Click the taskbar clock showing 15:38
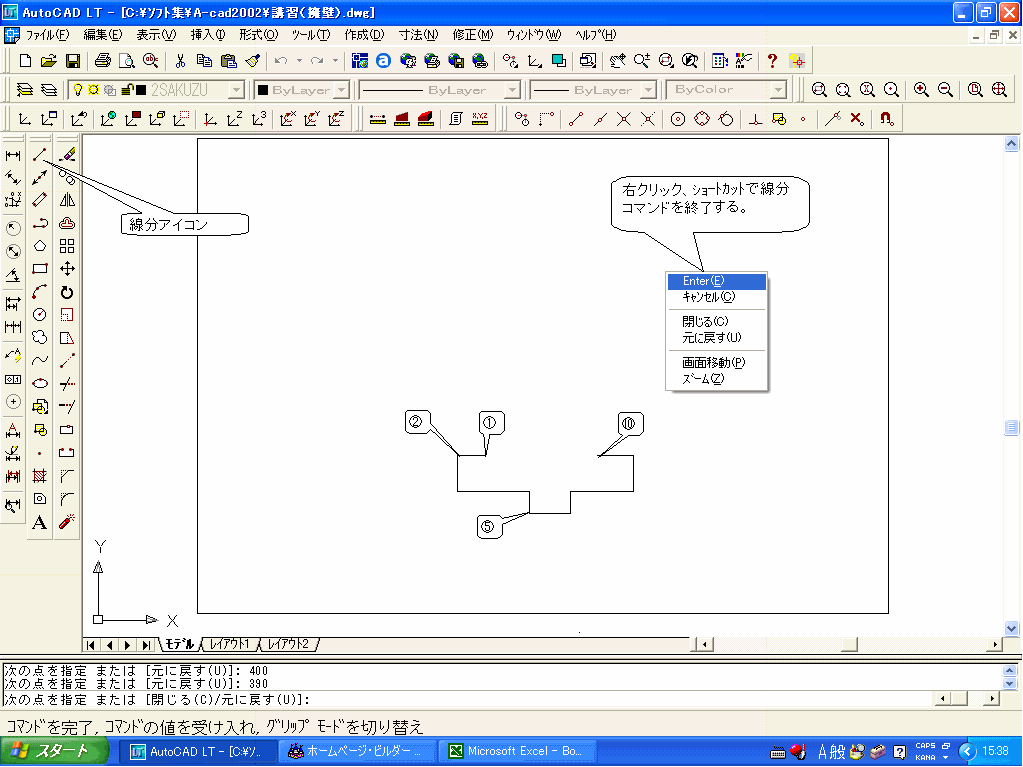The height and width of the screenshot is (767, 1023). coord(995,751)
